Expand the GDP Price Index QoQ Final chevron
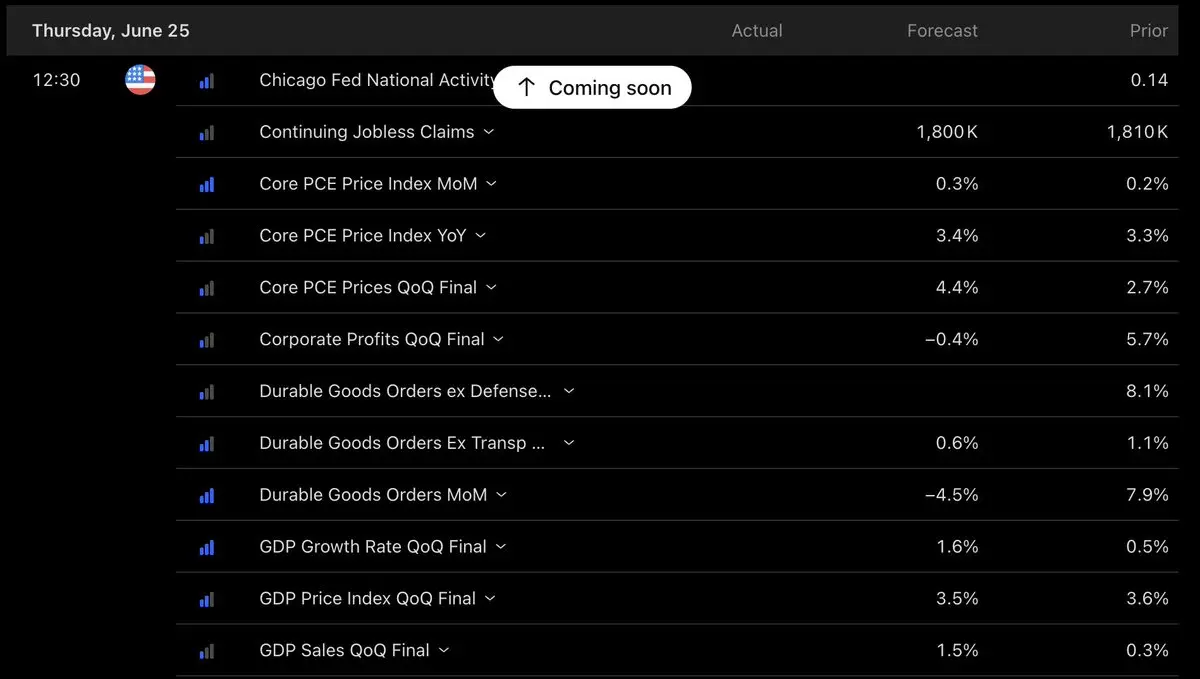Screen dimensions: 1200x679 [490, 598]
